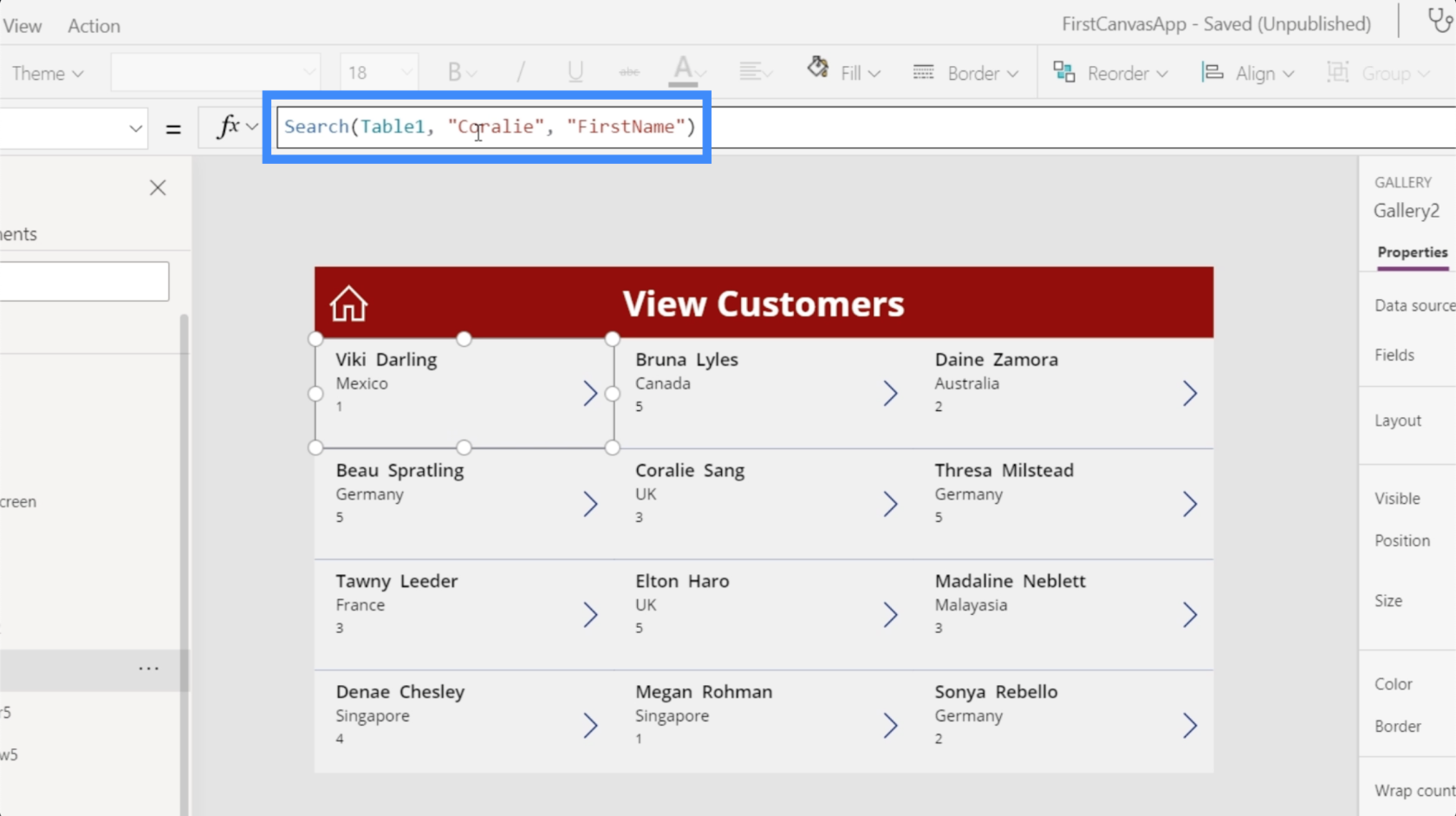Select the View Customers title
Screen dimensions: 1456x816
pyautogui.click(x=764, y=304)
